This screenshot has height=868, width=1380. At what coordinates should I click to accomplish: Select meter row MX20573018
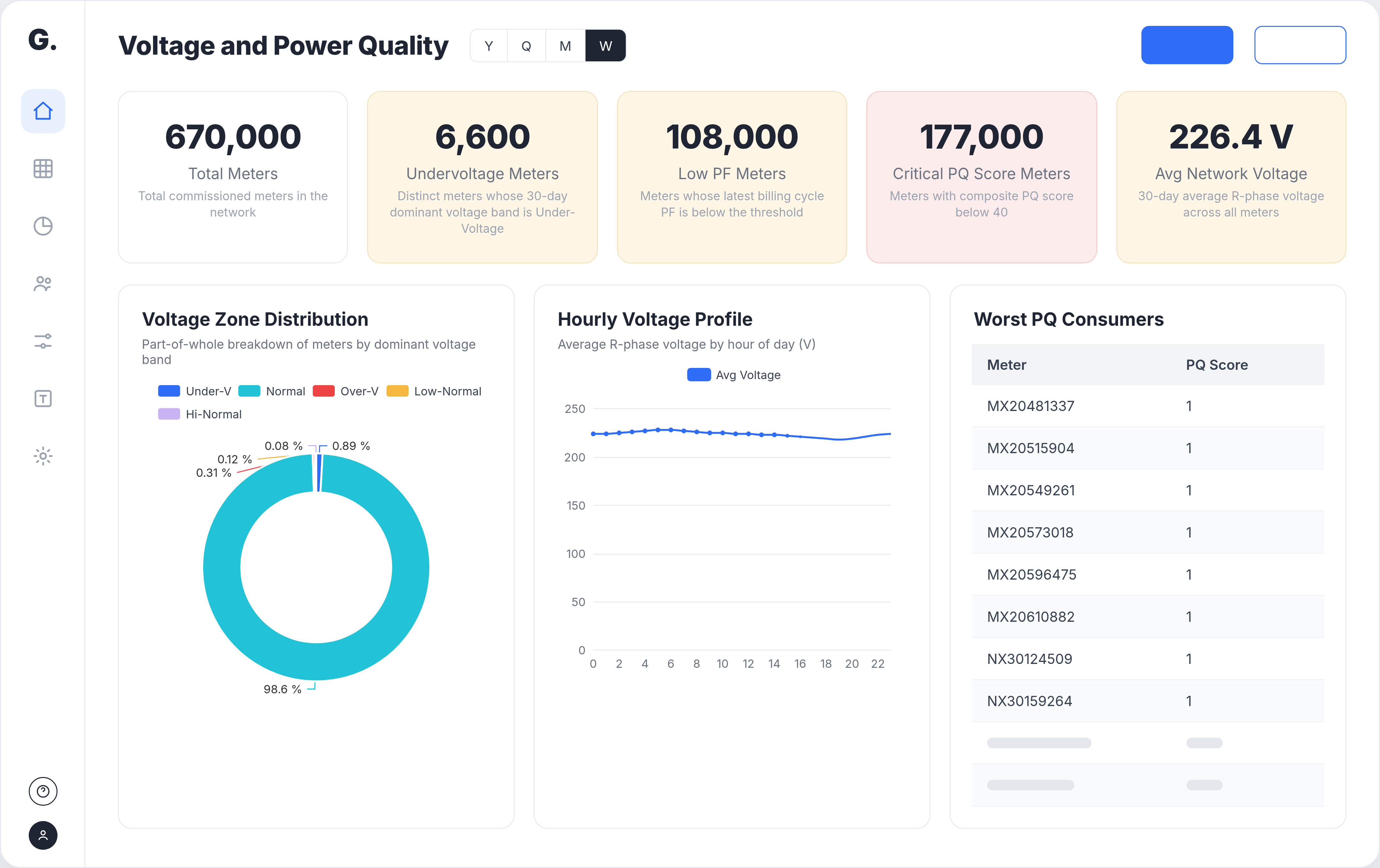coord(1148,532)
